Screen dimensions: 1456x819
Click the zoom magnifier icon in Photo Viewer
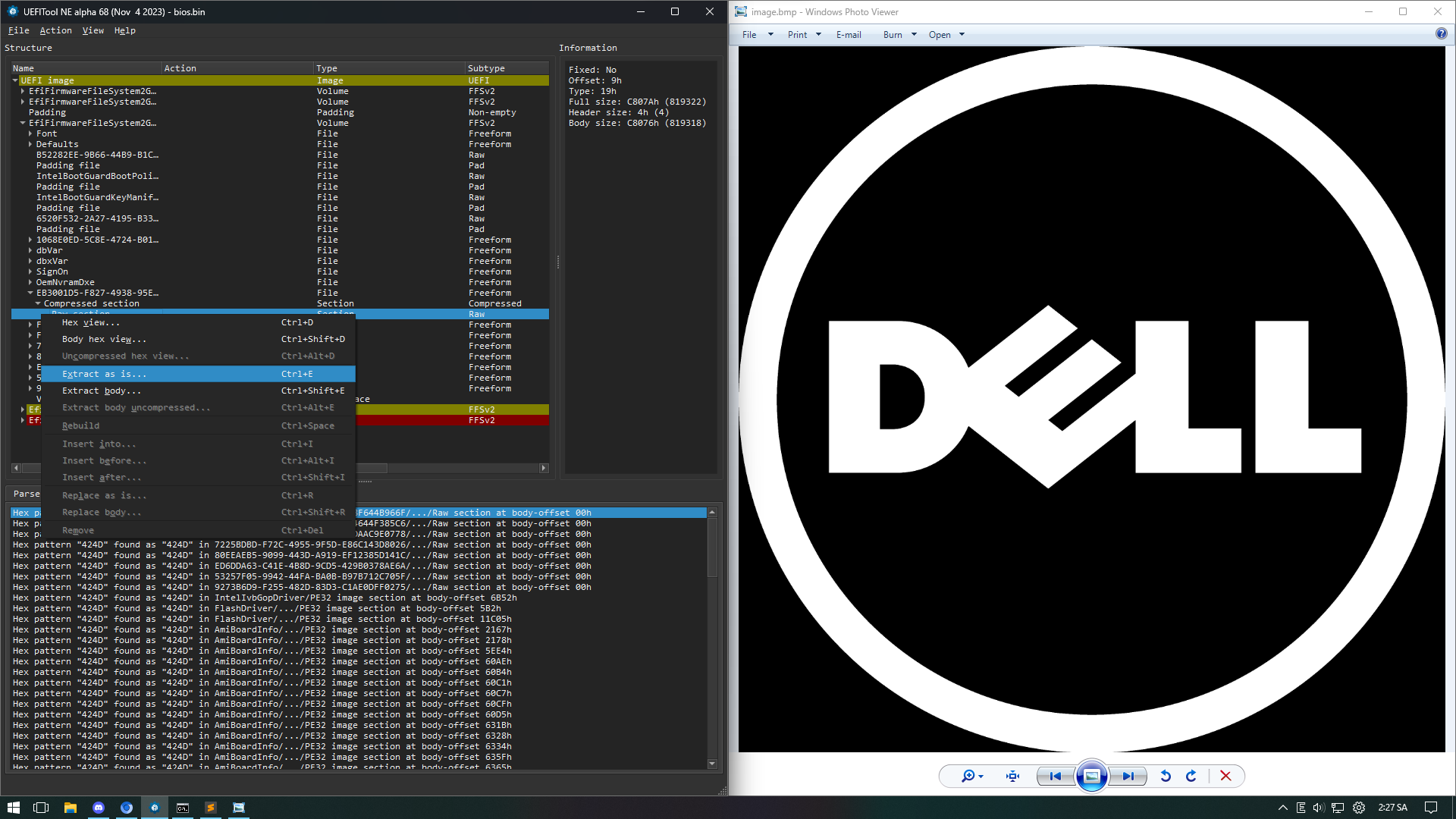pyautogui.click(x=968, y=776)
